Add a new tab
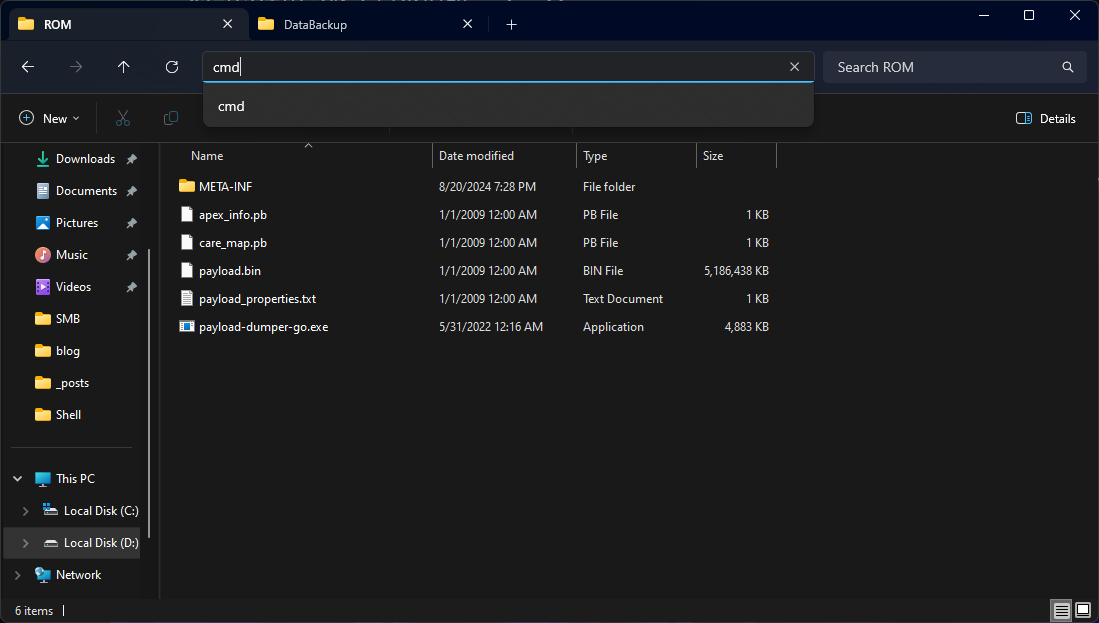1099x623 pixels. pos(511,24)
